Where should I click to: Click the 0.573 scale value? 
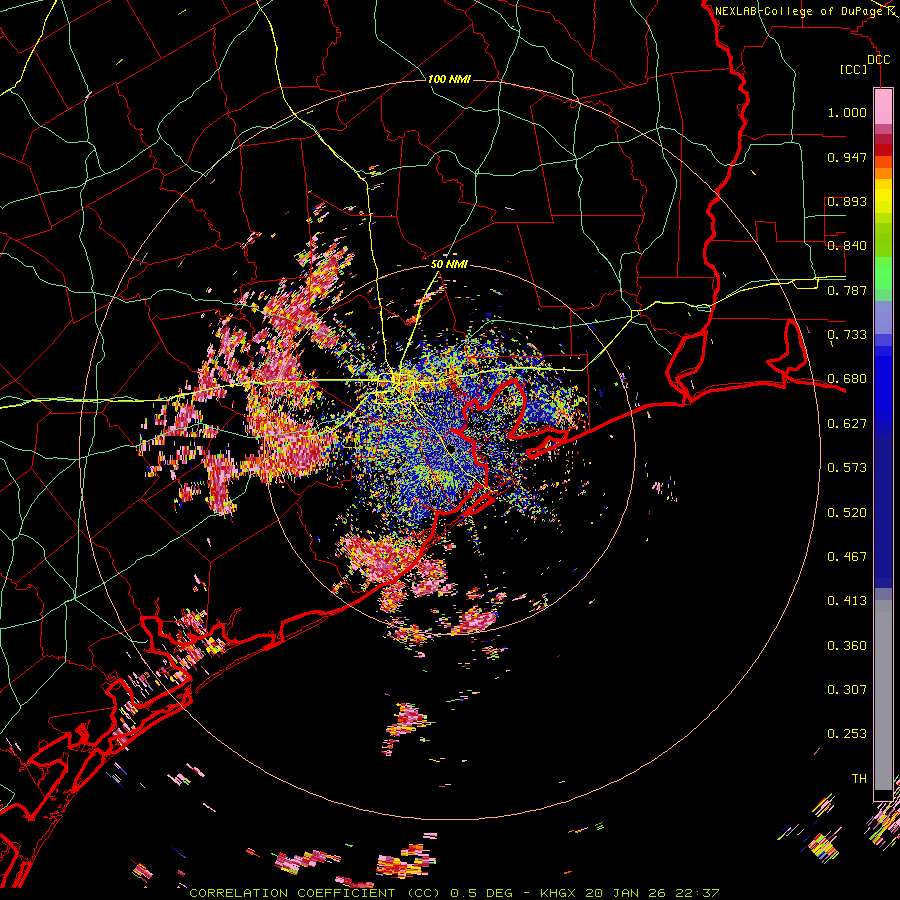(x=847, y=468)
